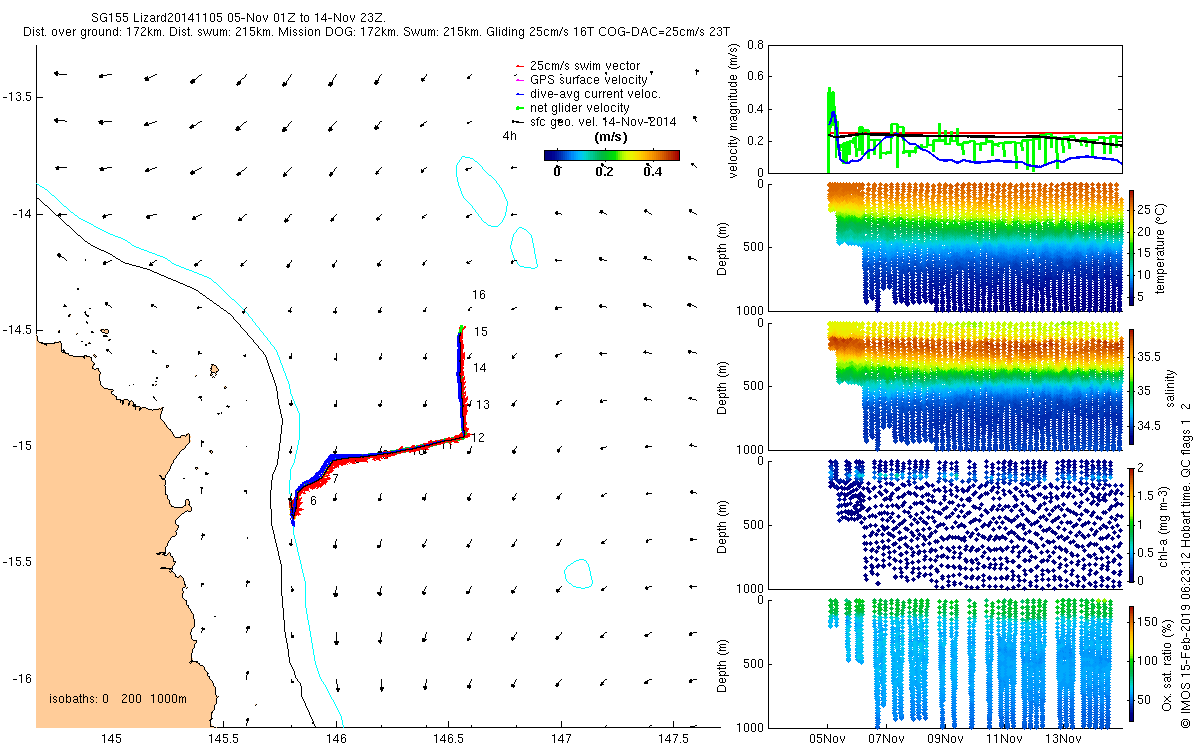This screenshot has height=750, width=1200.
Task: Click the '4h' label near the legend
Action: coord(509,135)
